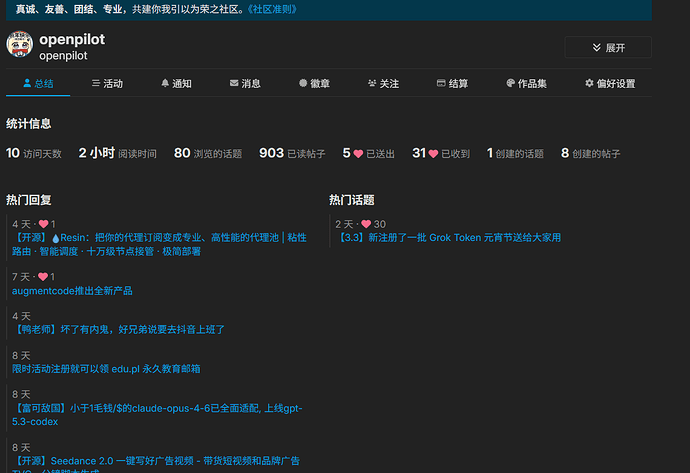This screenshot has width=690, height=473.
Task: Open the 徽章 tab
Action: [x=314, y=83]
